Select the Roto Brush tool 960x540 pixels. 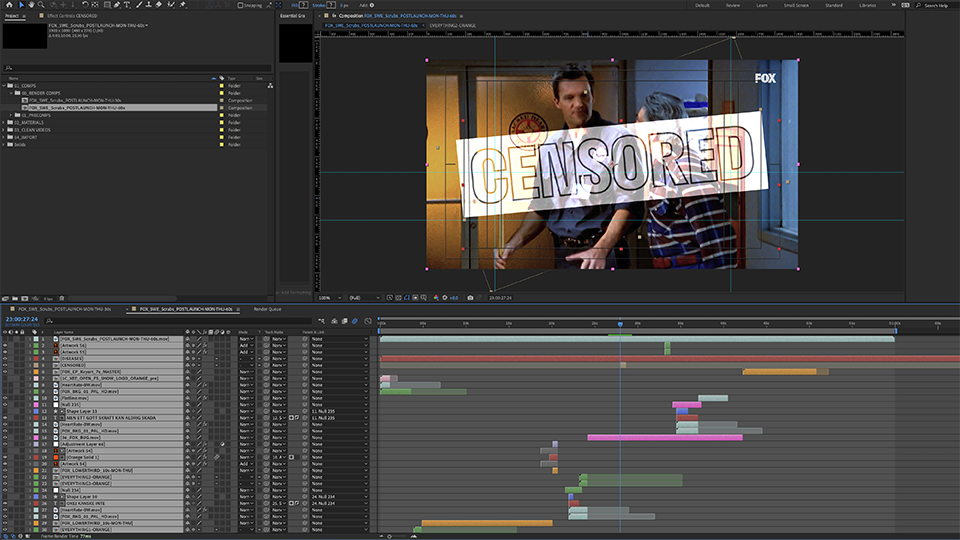[x=171, y=5]
